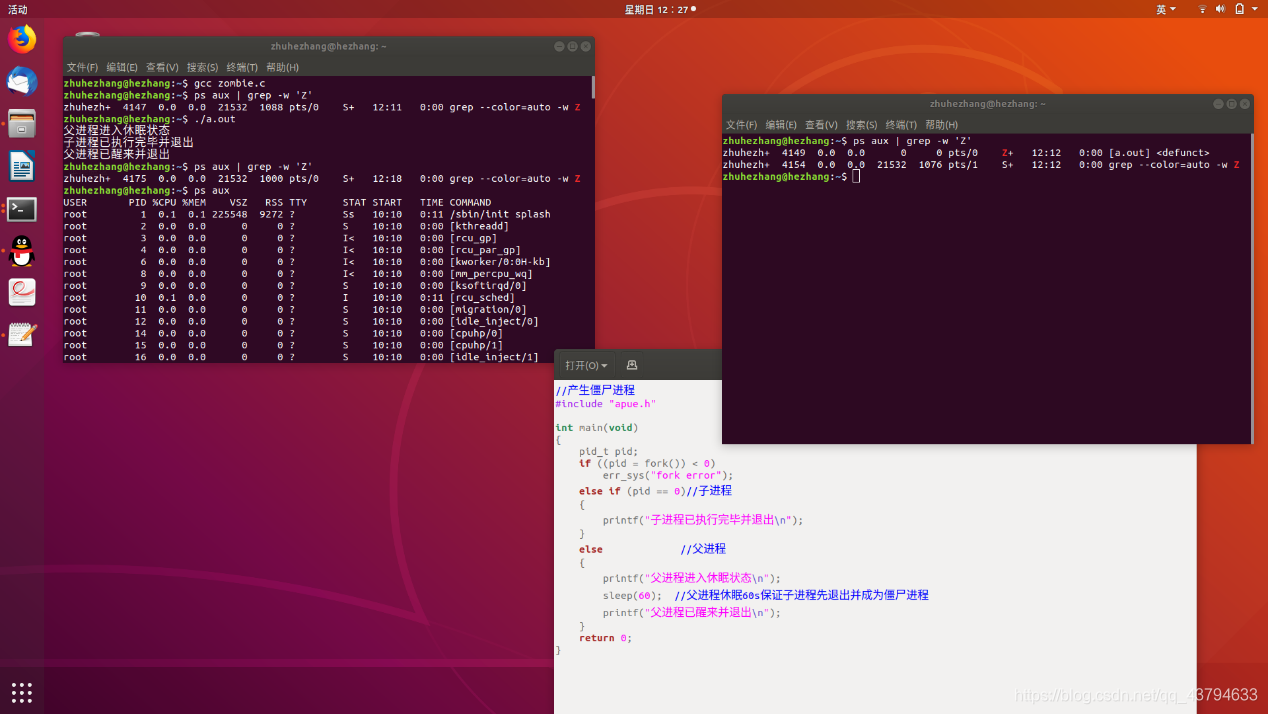Open 搜索(S) menu in right terminal

(x=861, y=125)
